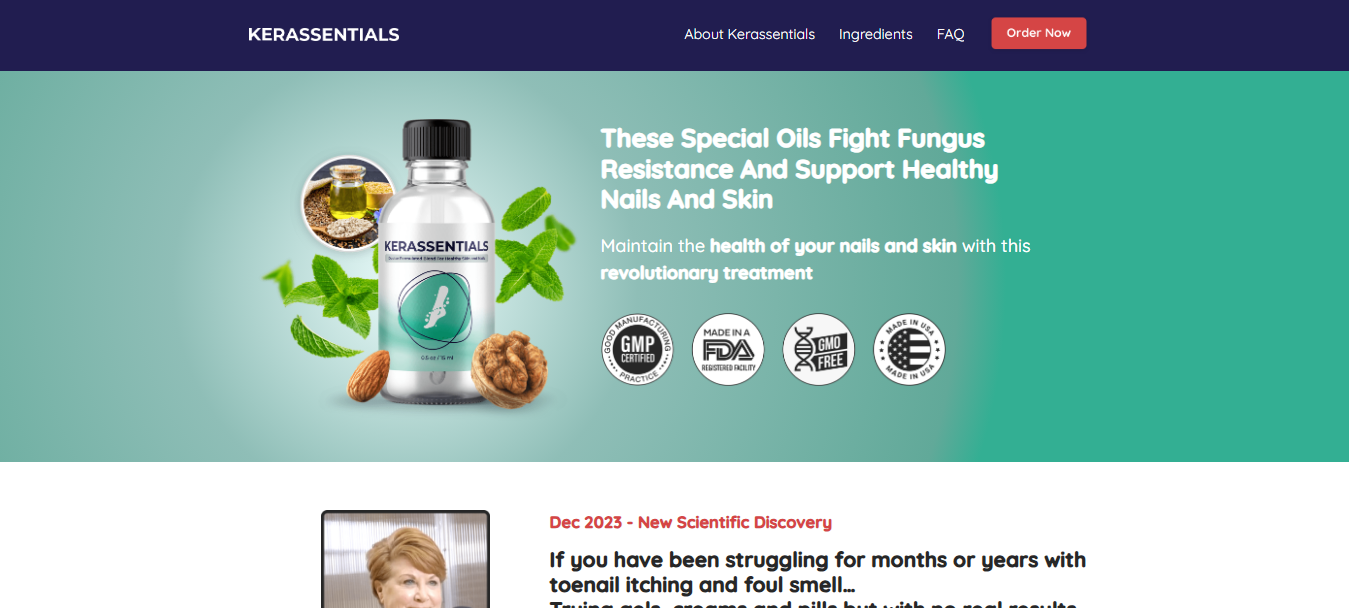This screenshot has width=1349, height=608.
Task: Click the circular oil jar ingredients image
Action: click(348, 204)
